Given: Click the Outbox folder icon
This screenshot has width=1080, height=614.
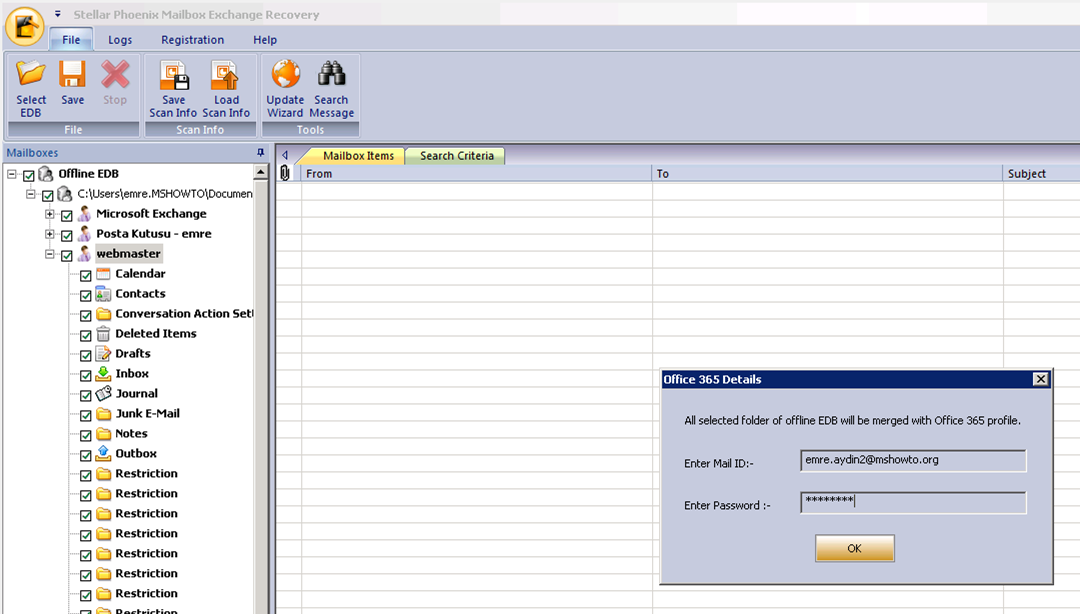Looking at the screenshot, I should (103, 453).
